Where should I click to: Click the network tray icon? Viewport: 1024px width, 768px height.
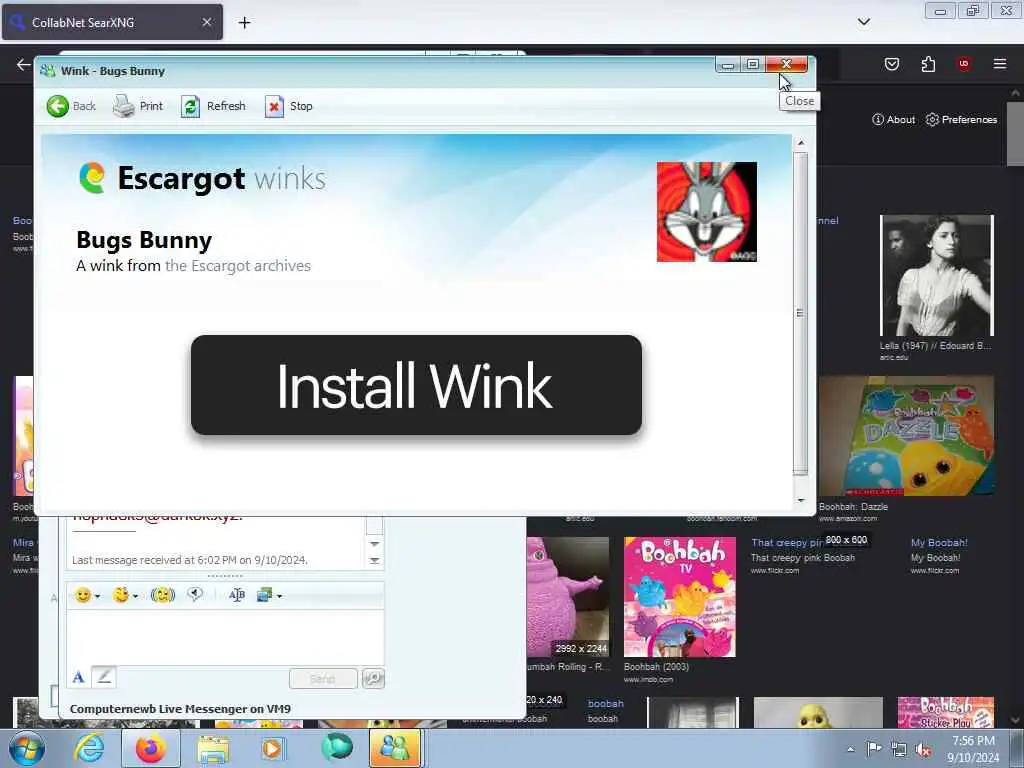click(899, 750)
